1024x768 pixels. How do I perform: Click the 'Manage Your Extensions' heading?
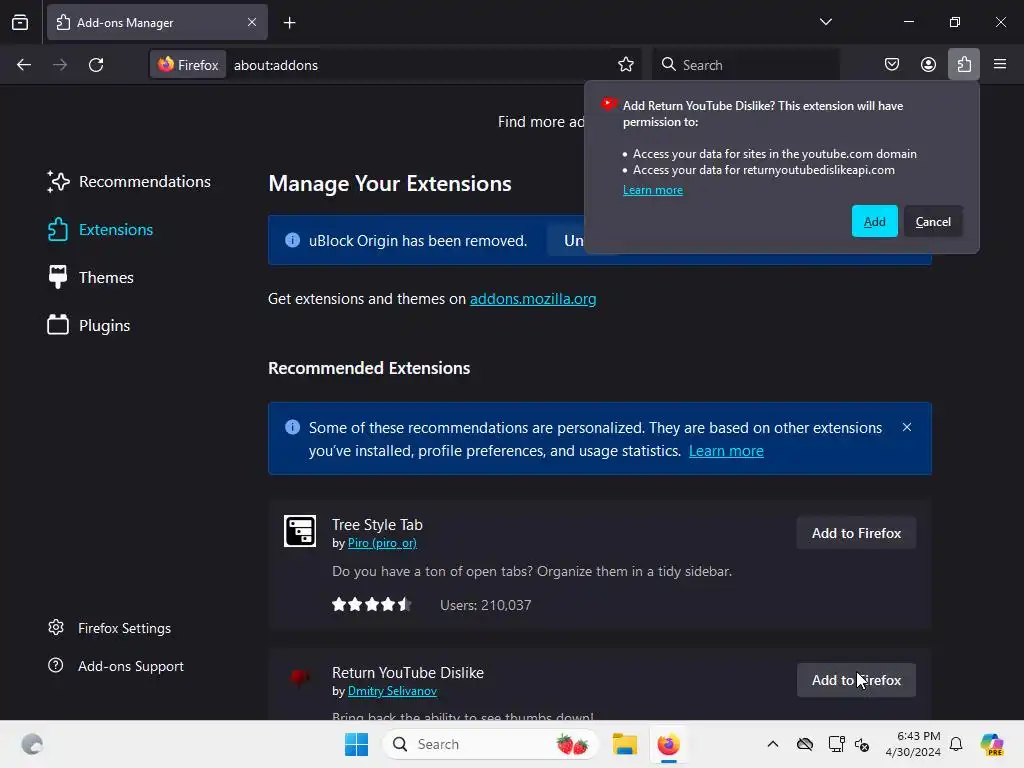pyautogui.click(x=390, y=184)
